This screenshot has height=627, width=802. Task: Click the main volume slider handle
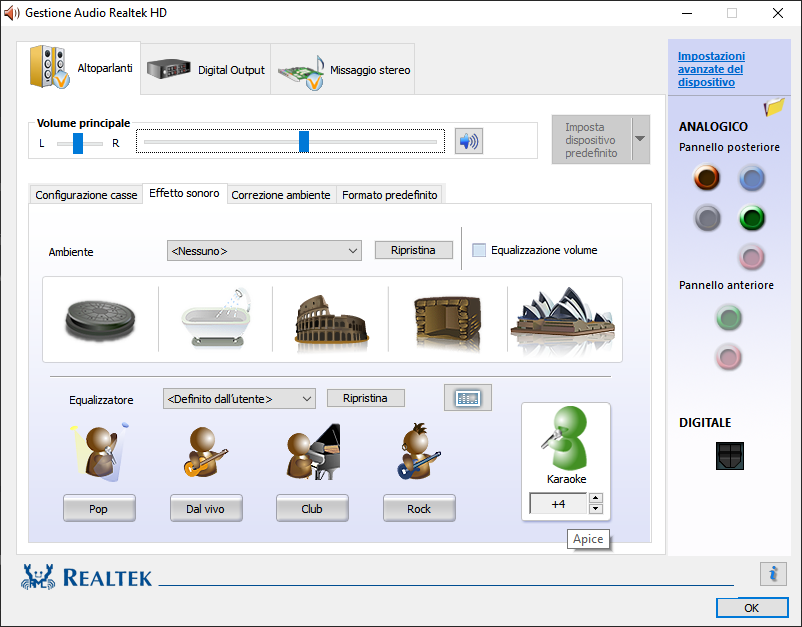tap(304, 142)
